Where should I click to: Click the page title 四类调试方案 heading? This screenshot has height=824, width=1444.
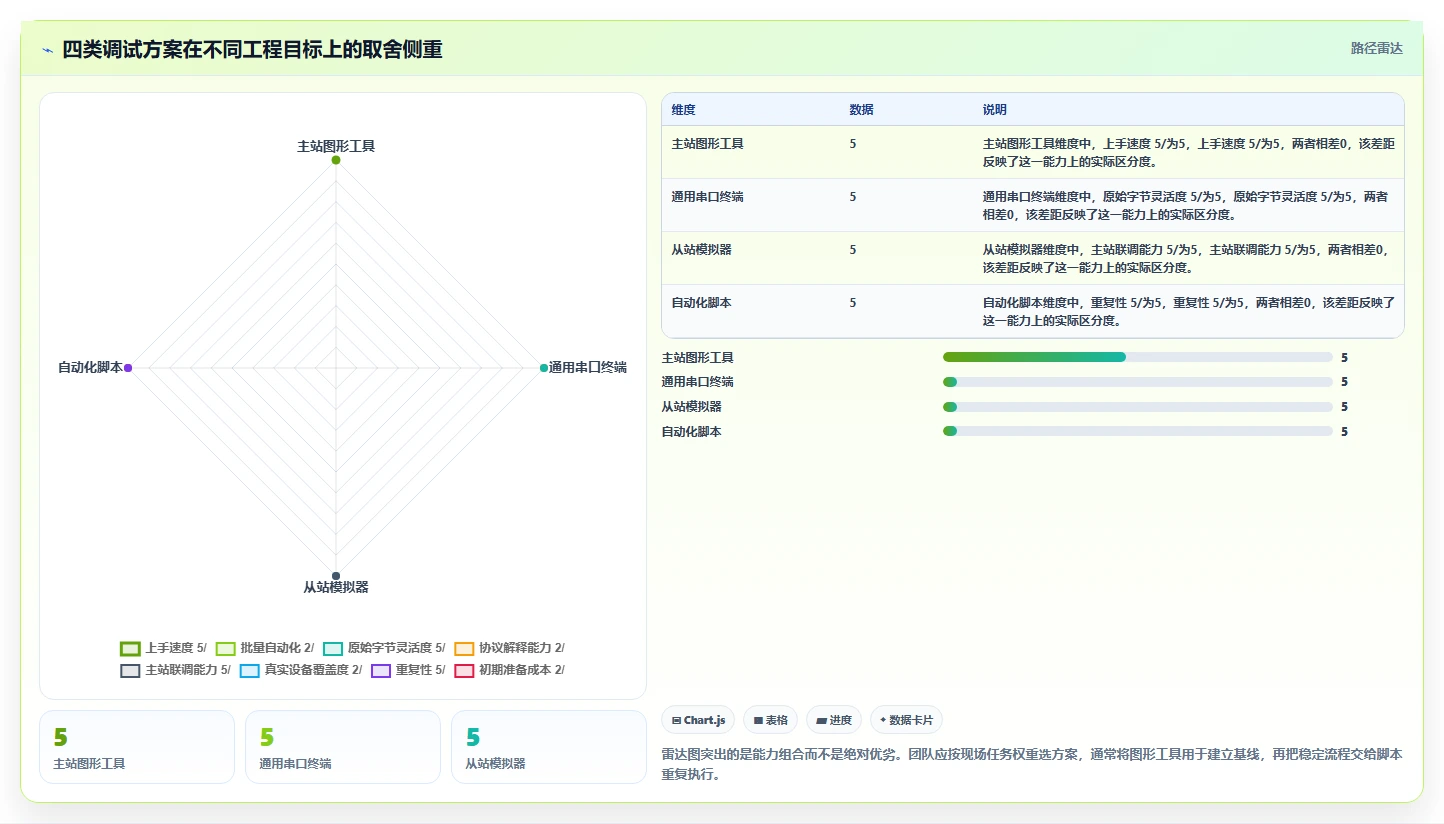click(252, 49)
